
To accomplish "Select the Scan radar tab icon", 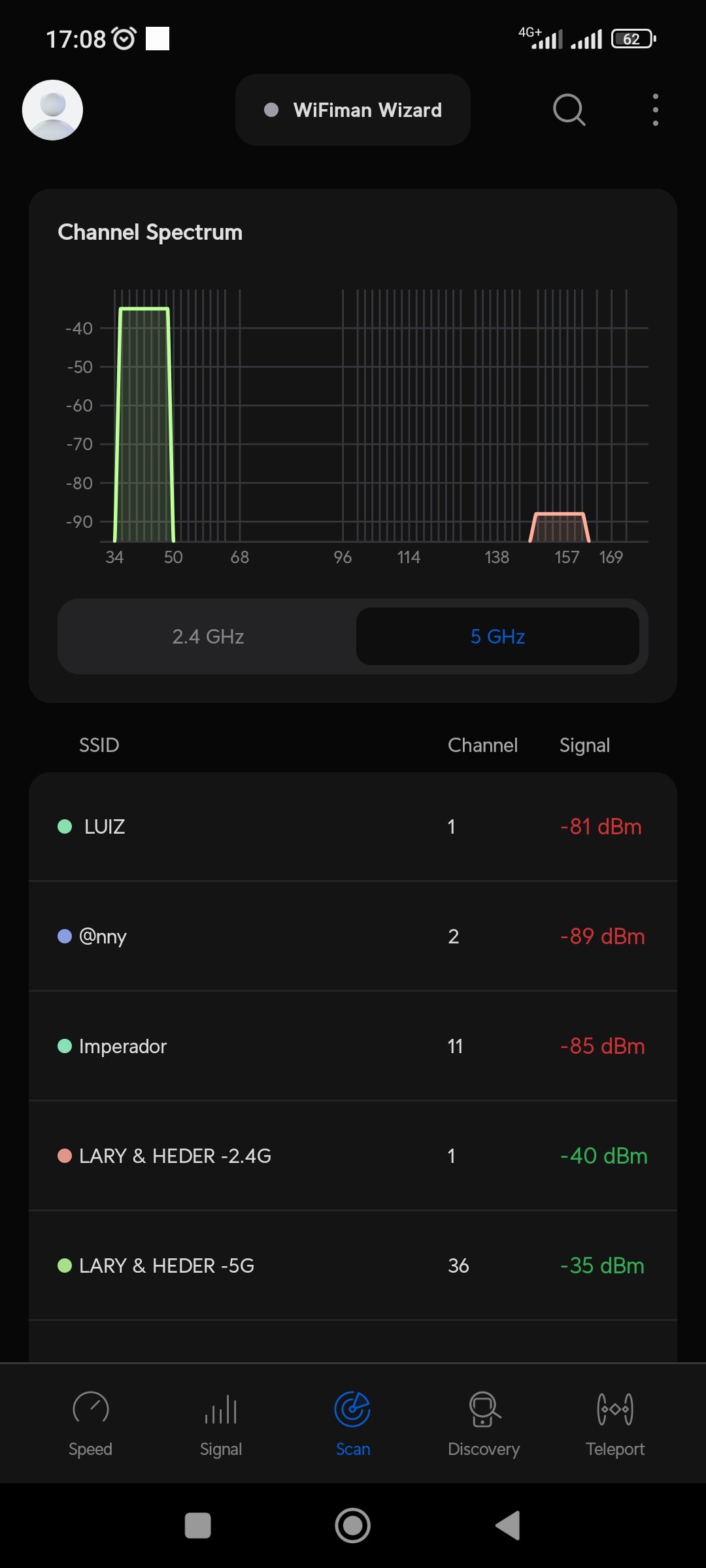I will tap(352, 1410).
